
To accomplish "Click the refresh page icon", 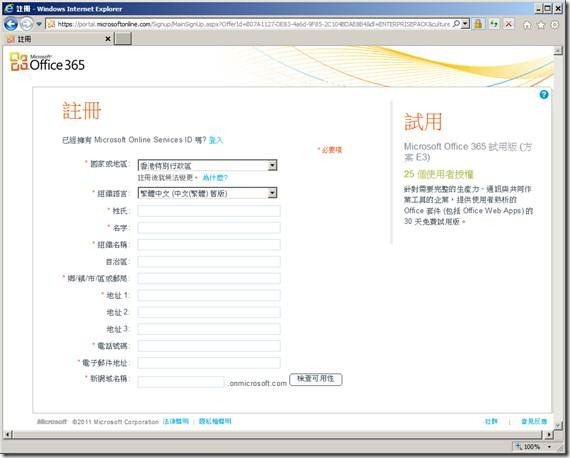I will pyautogui.click(x=494, y=24).
